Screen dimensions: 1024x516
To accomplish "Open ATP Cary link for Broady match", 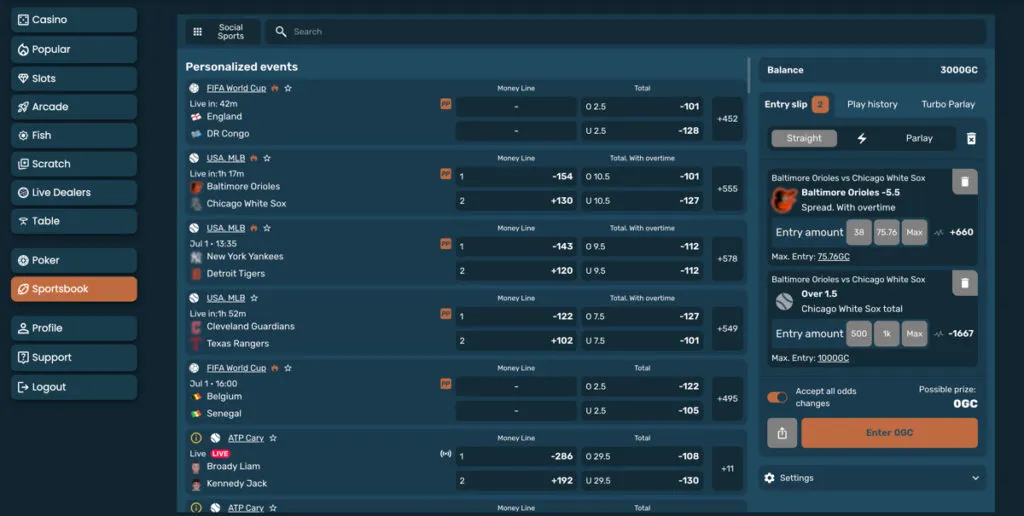I will click(x=246, y=438).
